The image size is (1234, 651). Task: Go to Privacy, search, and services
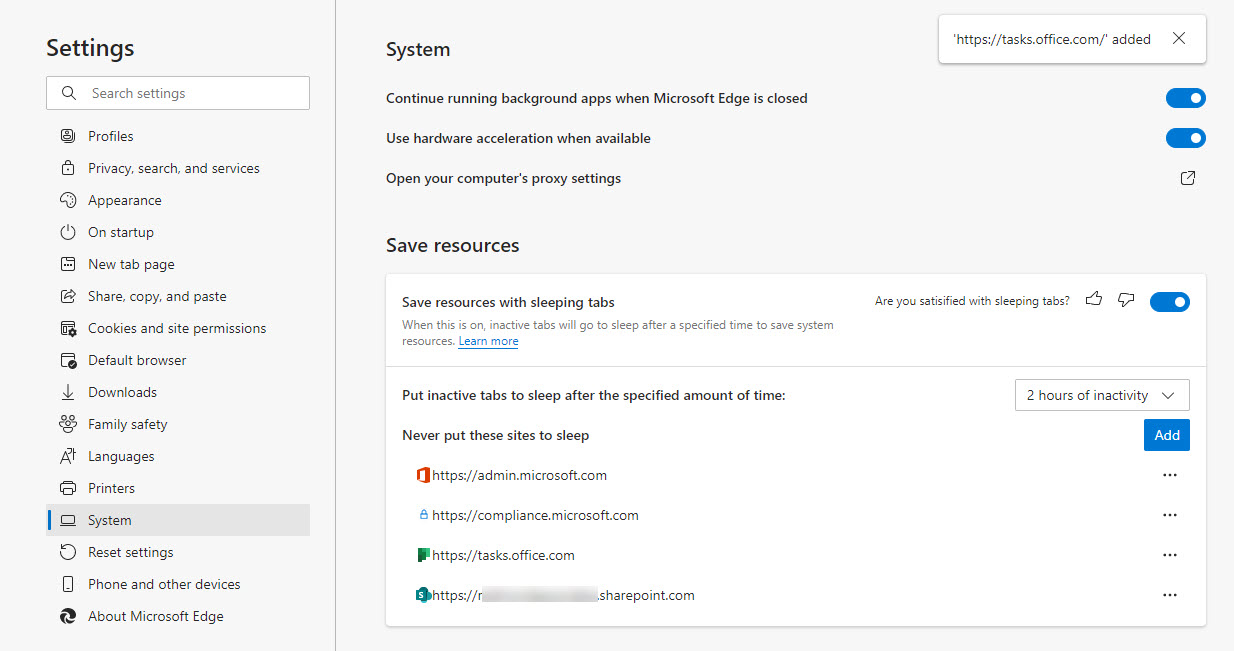[178, 168]
